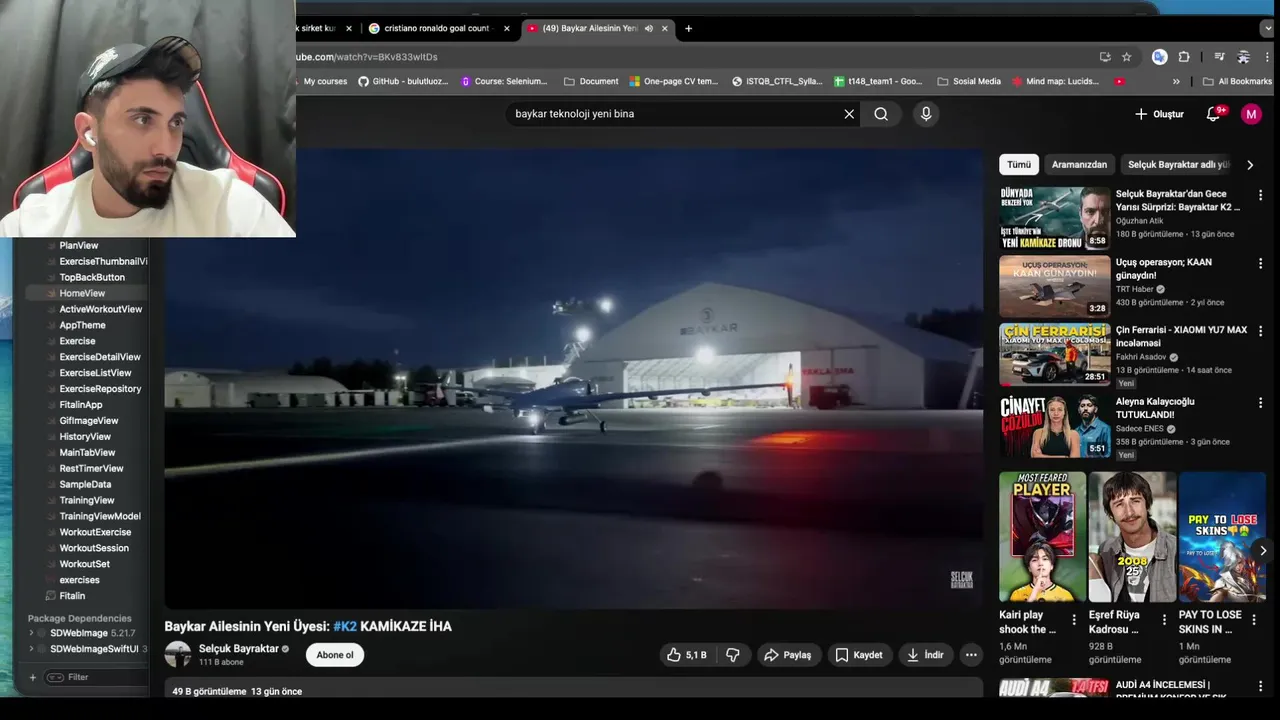Expand SDWebImage package dependency
1280x720 pixels.
point(32,633)
